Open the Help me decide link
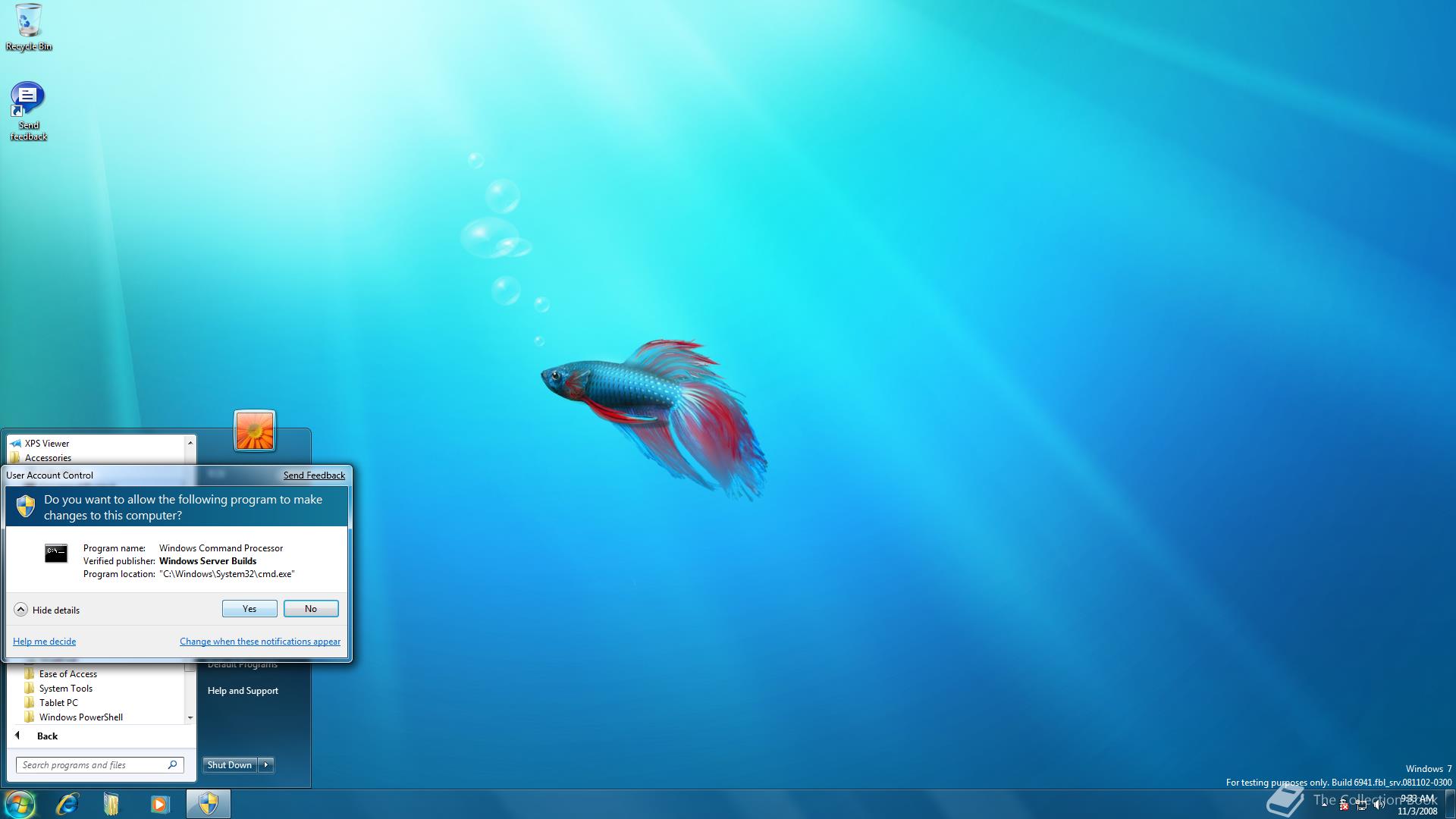Viewport: 1456px width, 819px height. 44,642
